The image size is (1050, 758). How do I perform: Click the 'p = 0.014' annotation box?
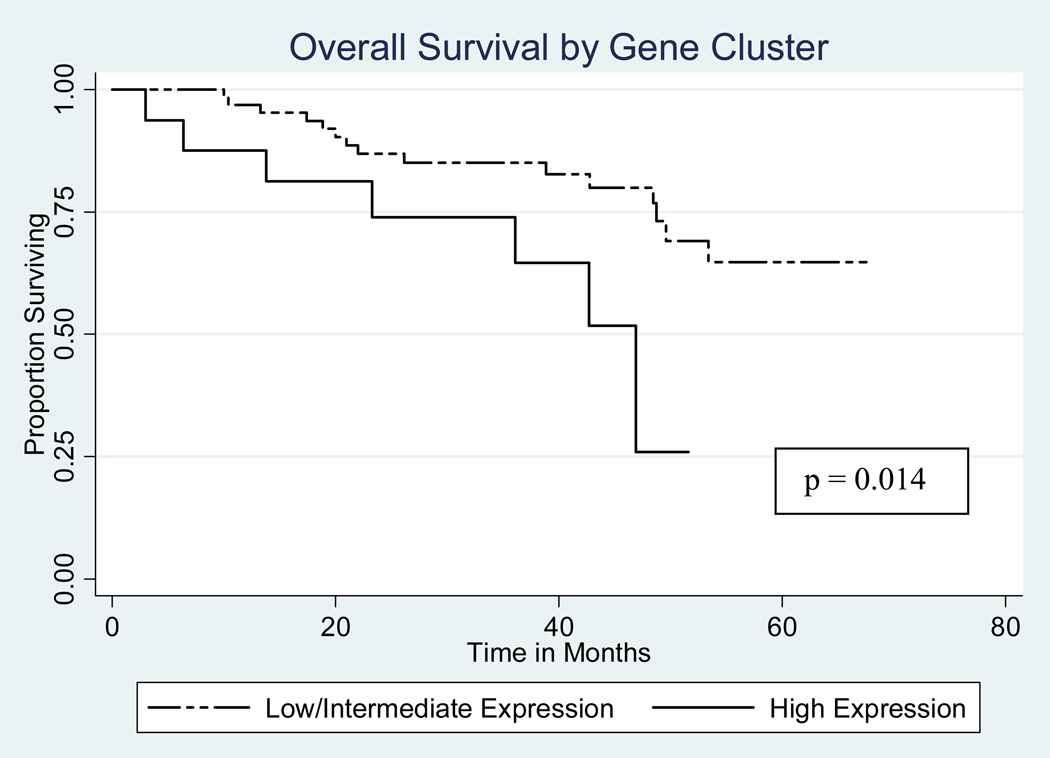tap(871, 481)
